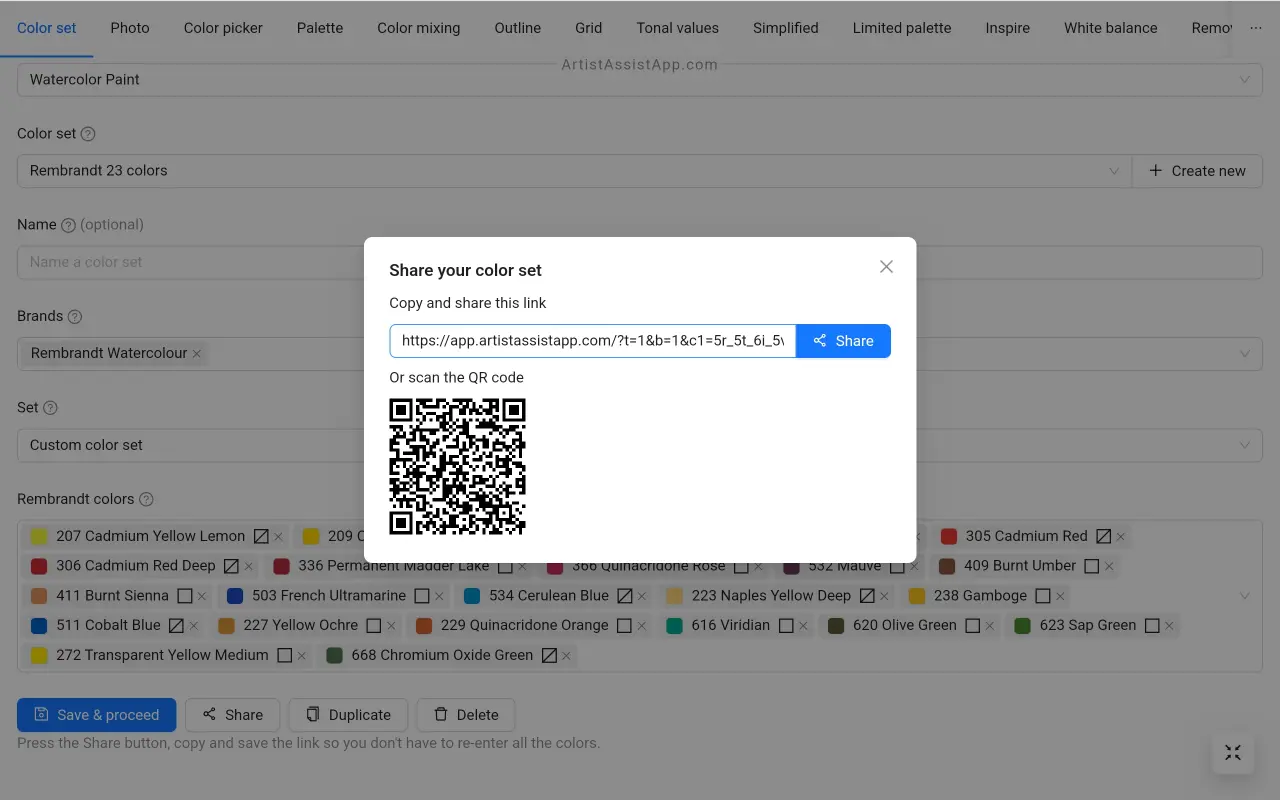This screenshot has width=1280, height=800.
Task: Click Save & proceed button
Action: (97, 715)
